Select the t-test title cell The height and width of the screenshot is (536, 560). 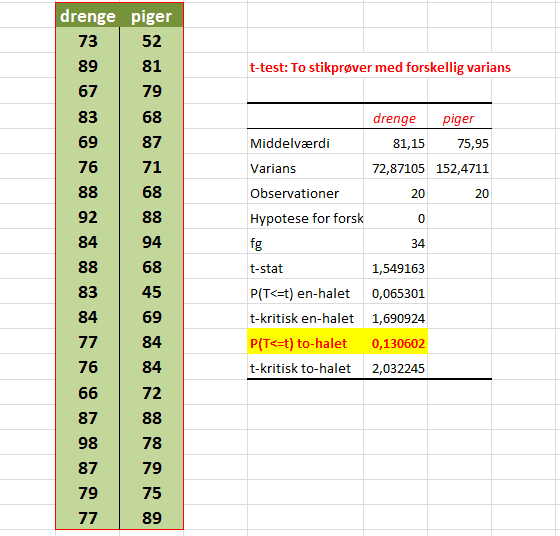[380, 67]
